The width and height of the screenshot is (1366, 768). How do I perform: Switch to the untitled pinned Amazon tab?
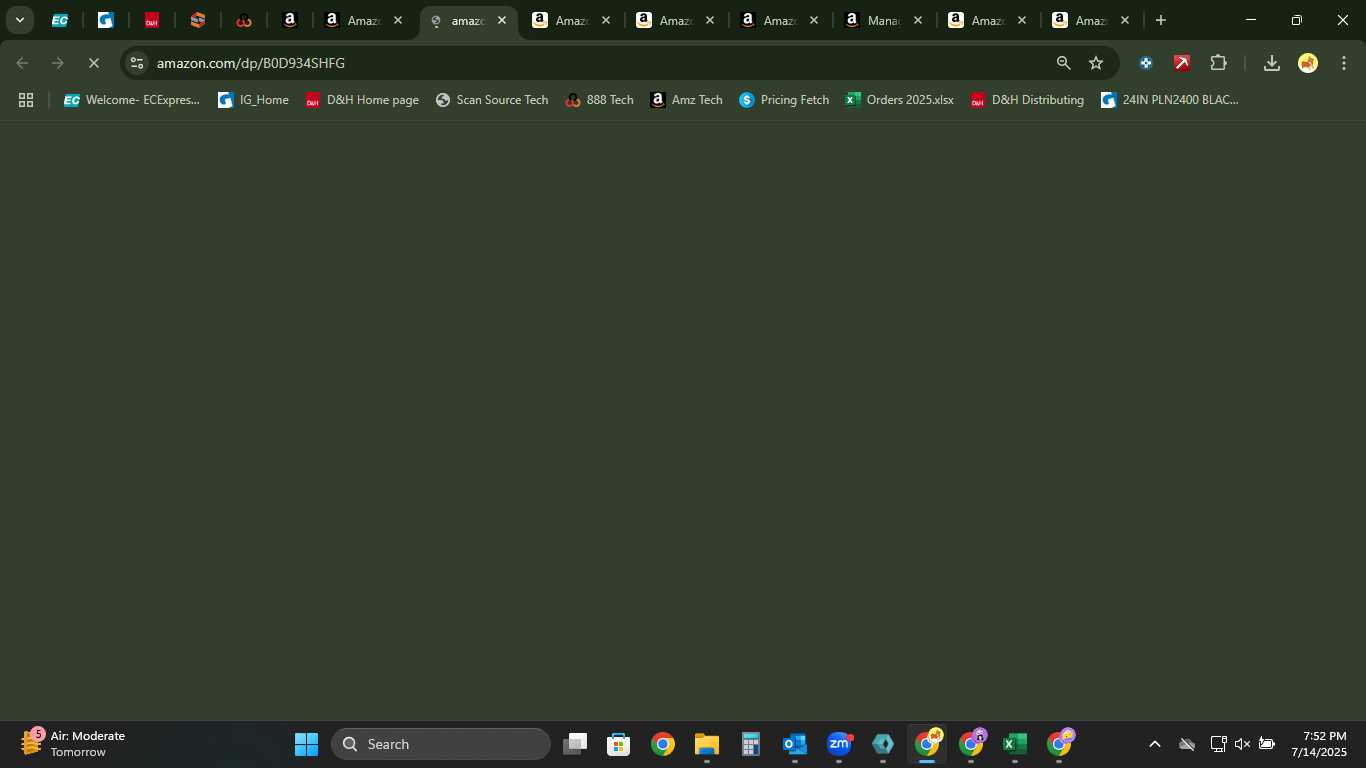click(x=290, y=20)
